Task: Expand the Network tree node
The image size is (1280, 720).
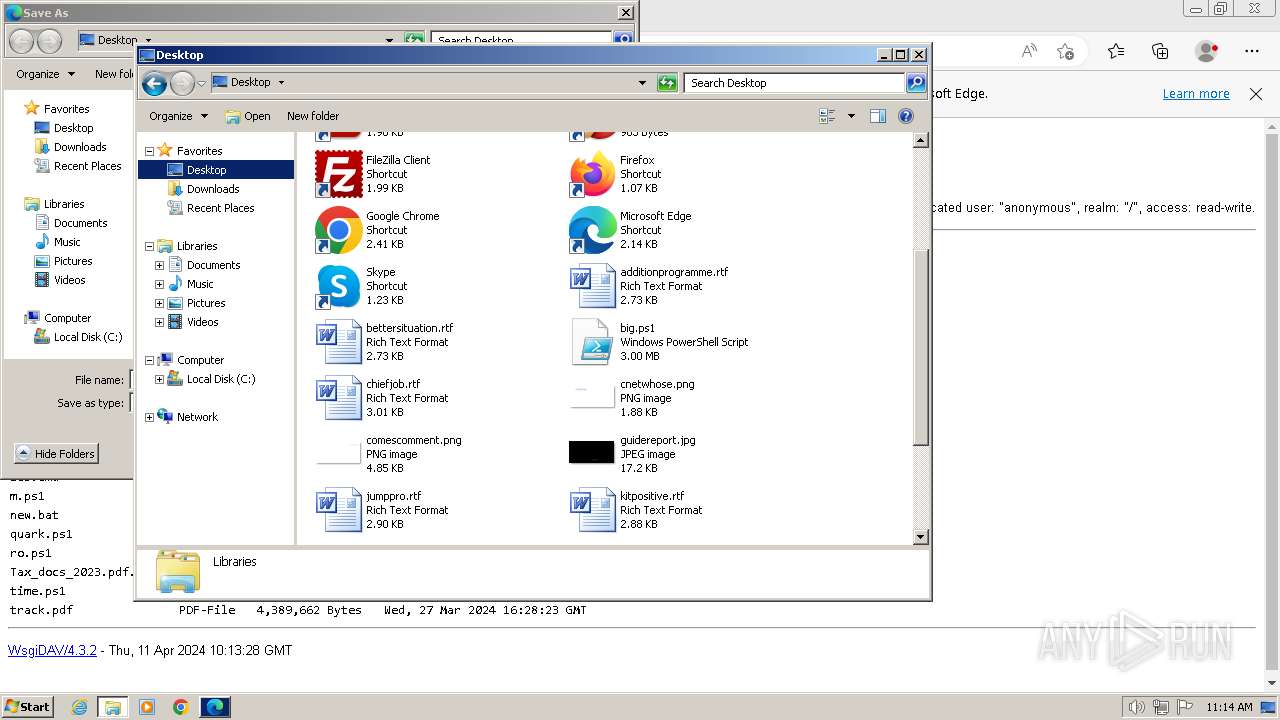Action: click(x=149, y=417)
